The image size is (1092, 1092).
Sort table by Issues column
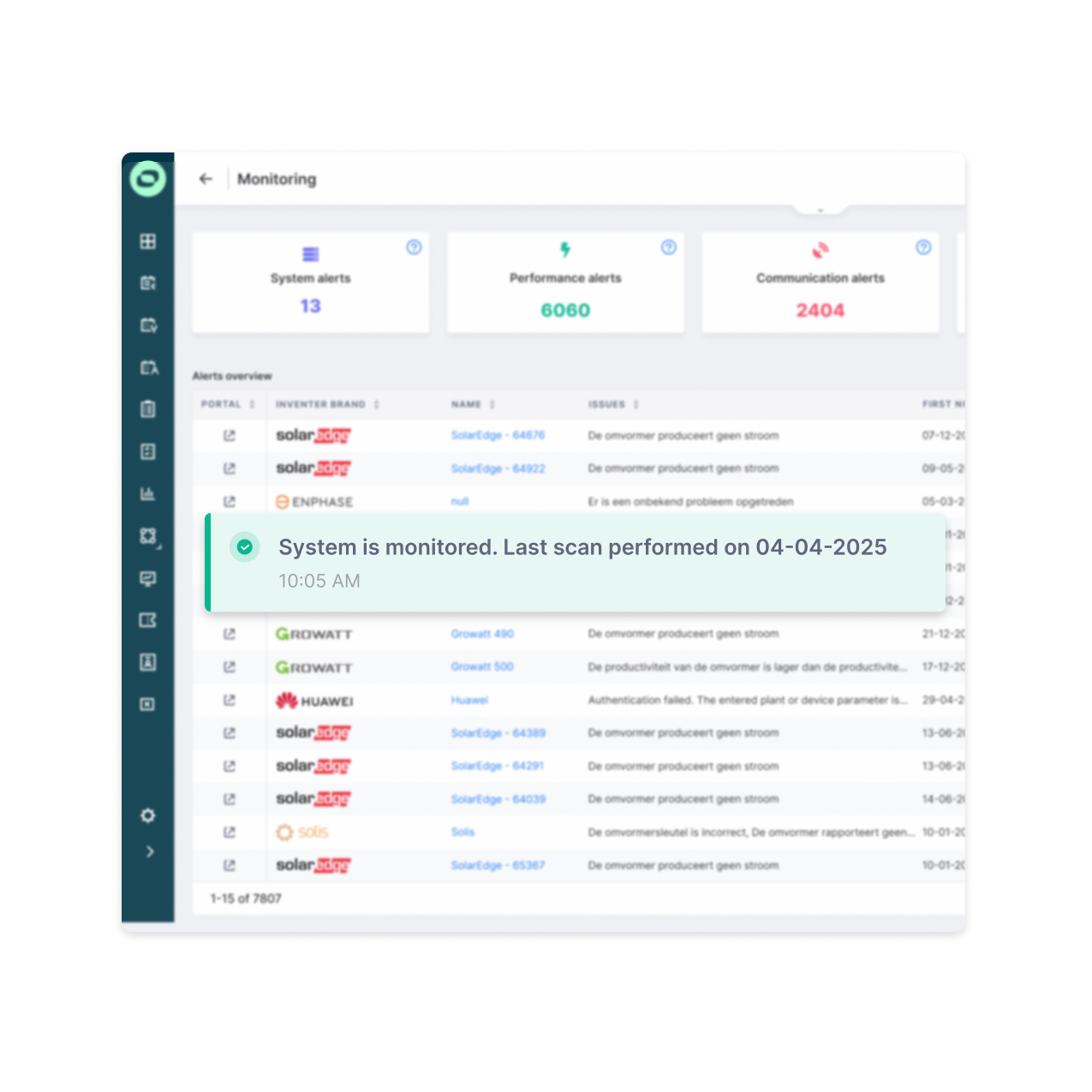(x=636, y=404)
